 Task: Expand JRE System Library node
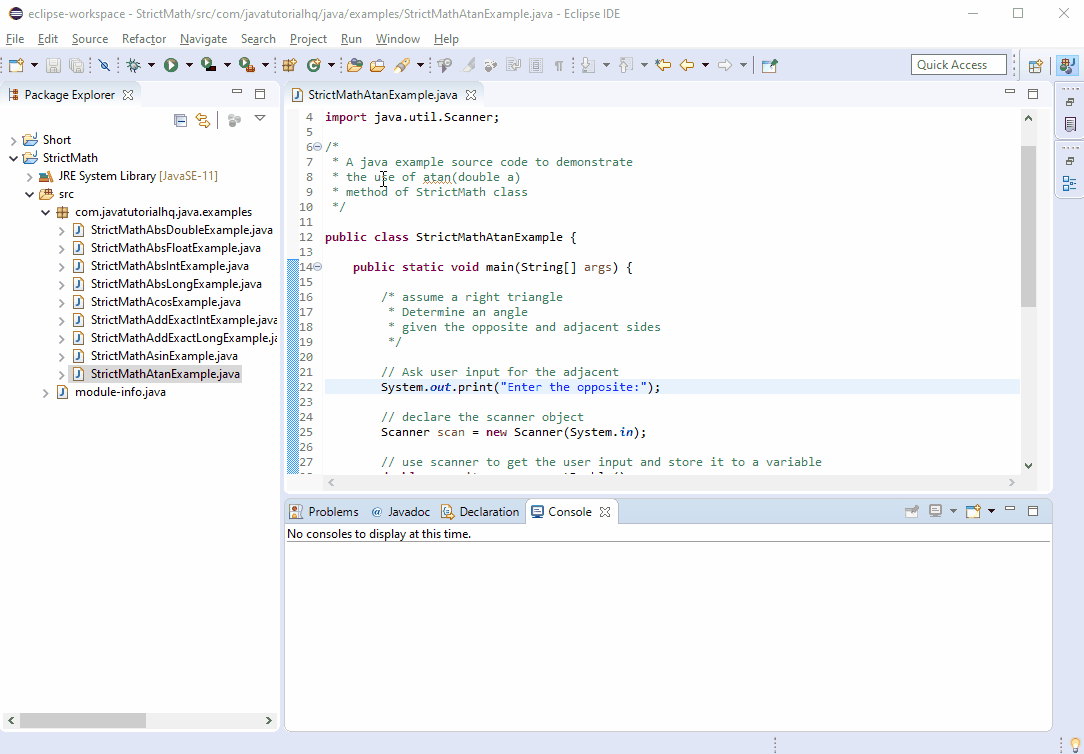[29, 177]
